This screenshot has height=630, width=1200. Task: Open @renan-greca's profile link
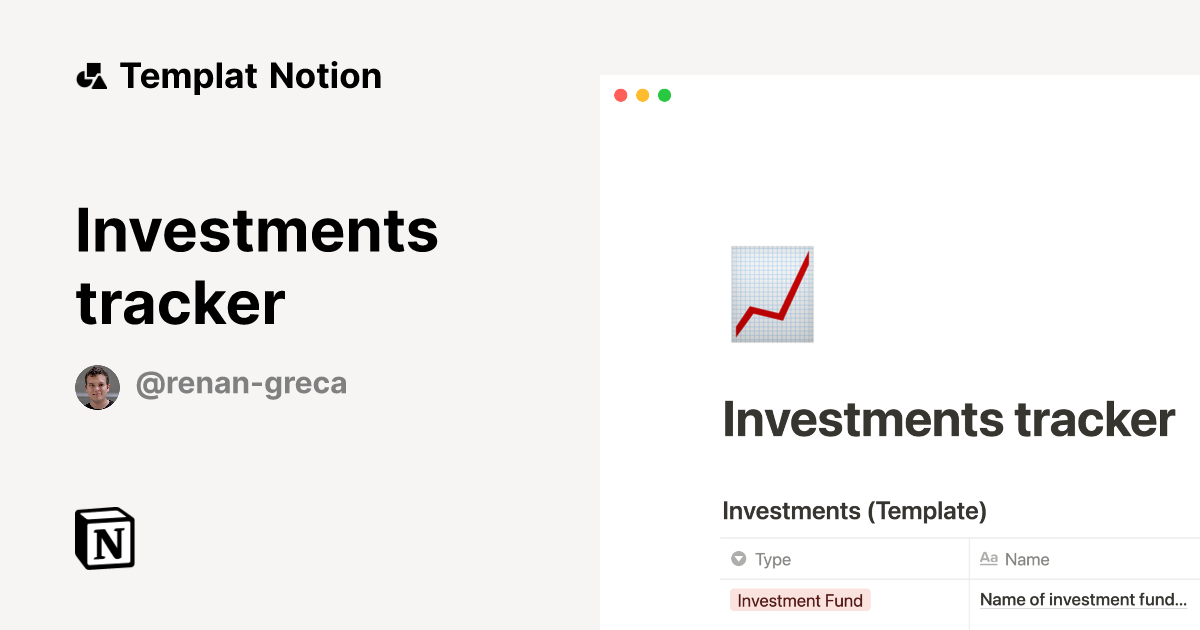tap(242, 383)
